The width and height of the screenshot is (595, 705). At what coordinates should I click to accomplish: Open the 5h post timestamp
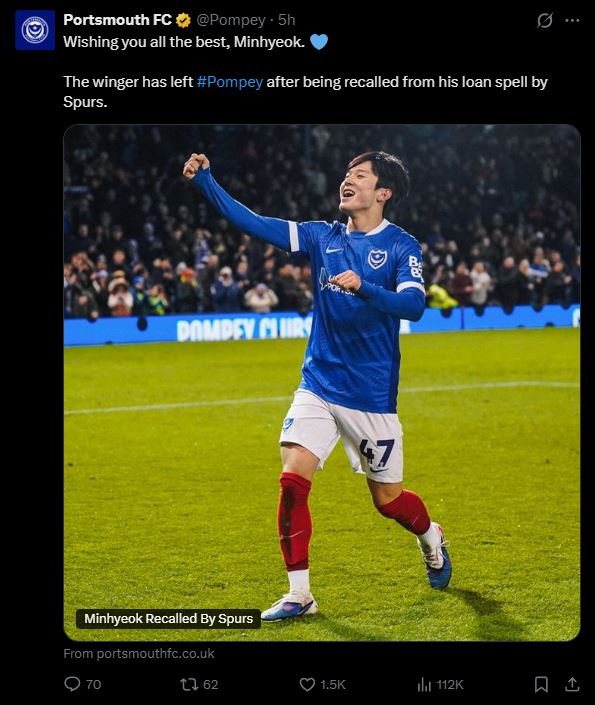tap(286, 20)
